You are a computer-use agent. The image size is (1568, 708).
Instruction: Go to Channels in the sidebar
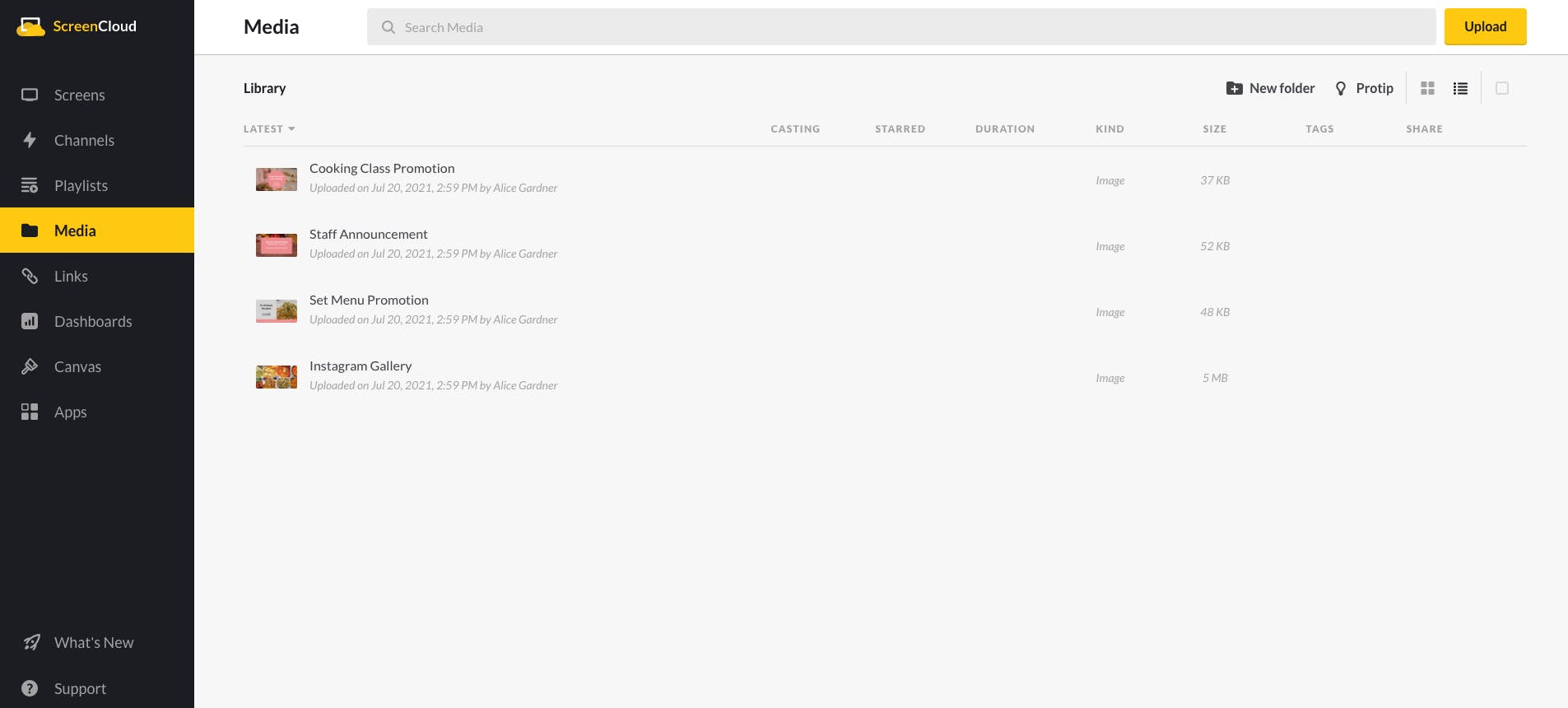84,140
